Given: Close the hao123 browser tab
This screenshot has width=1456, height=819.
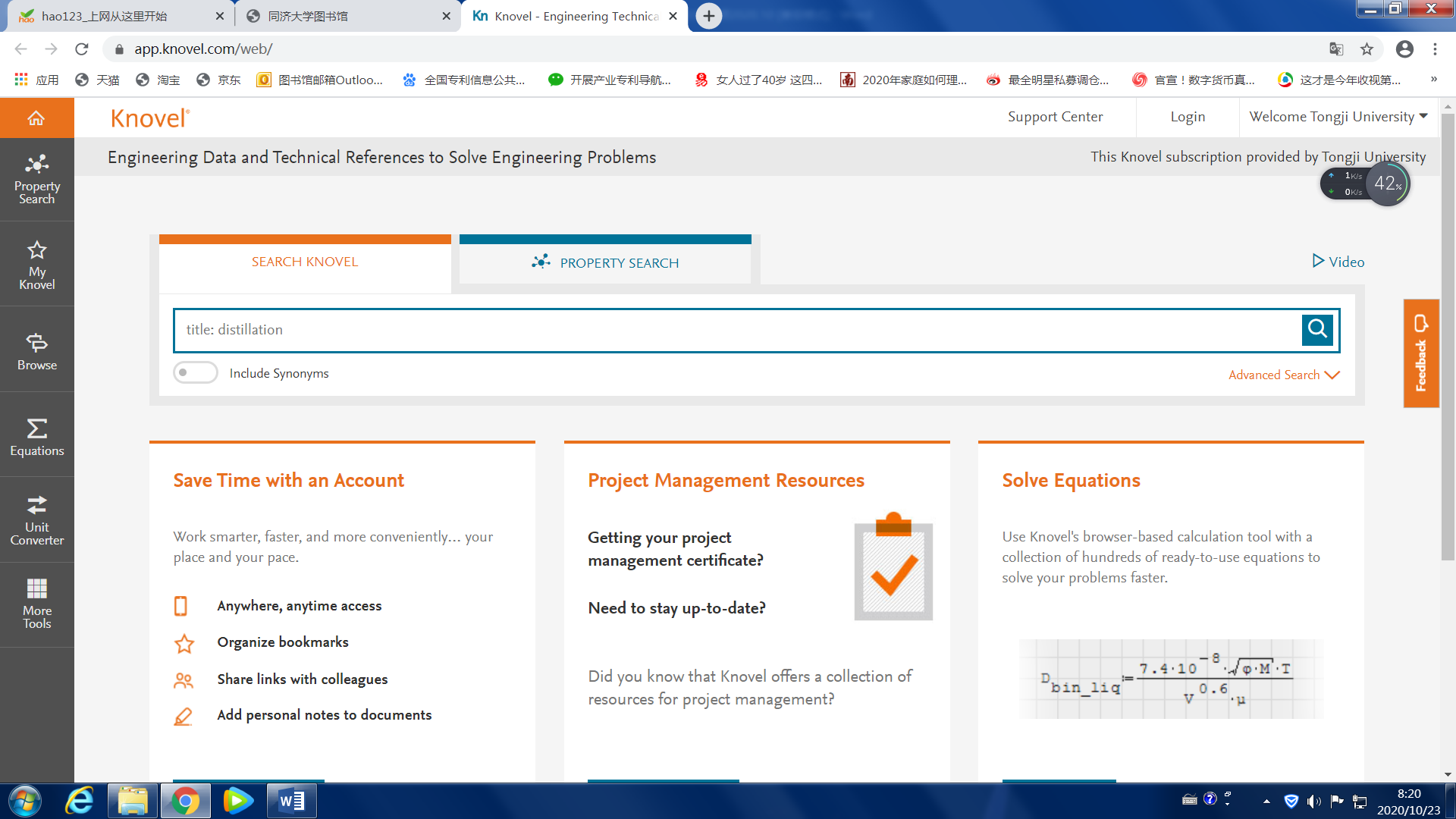Looking at the screenshot, I should pos(219,16).
